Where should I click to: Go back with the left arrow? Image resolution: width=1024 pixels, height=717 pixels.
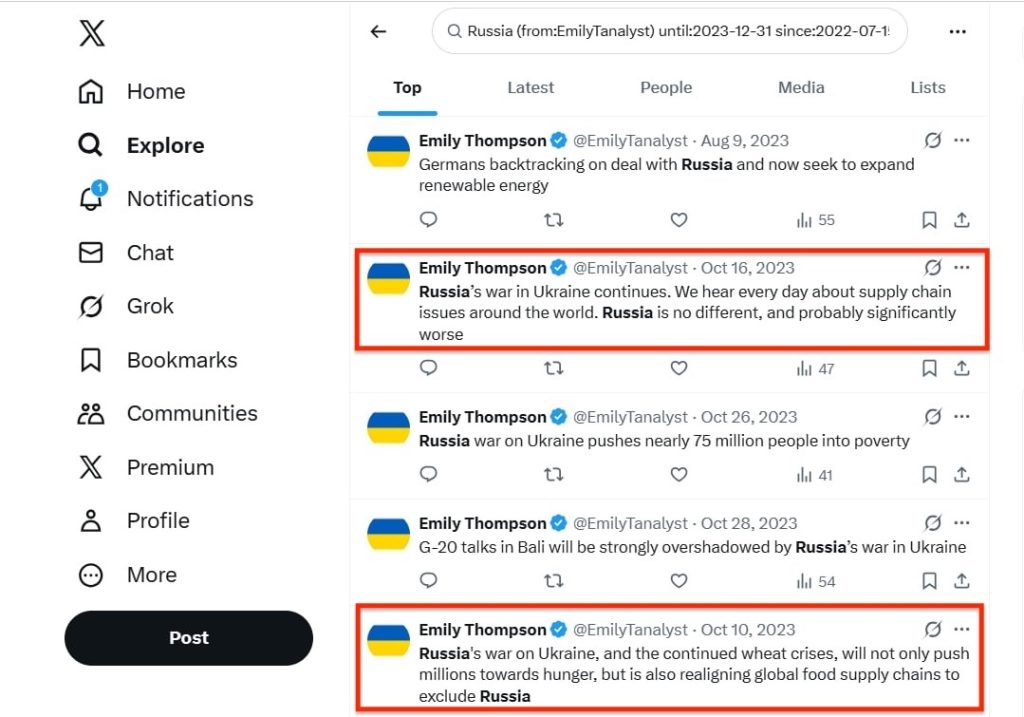(x=378, y=32)
